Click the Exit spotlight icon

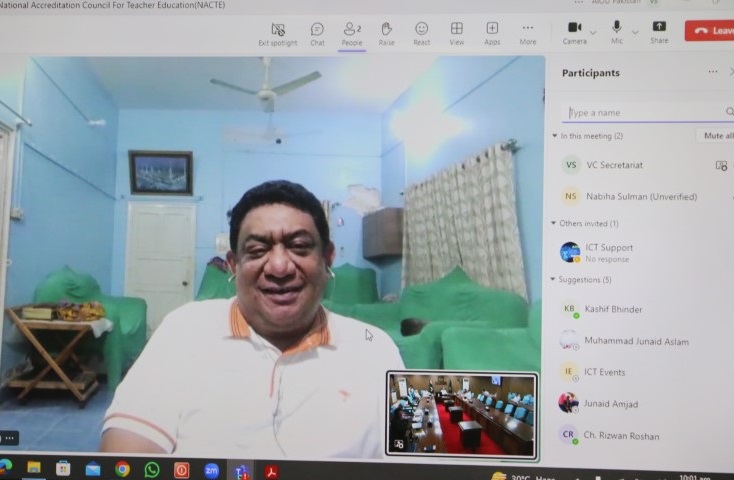pos(278,30)
